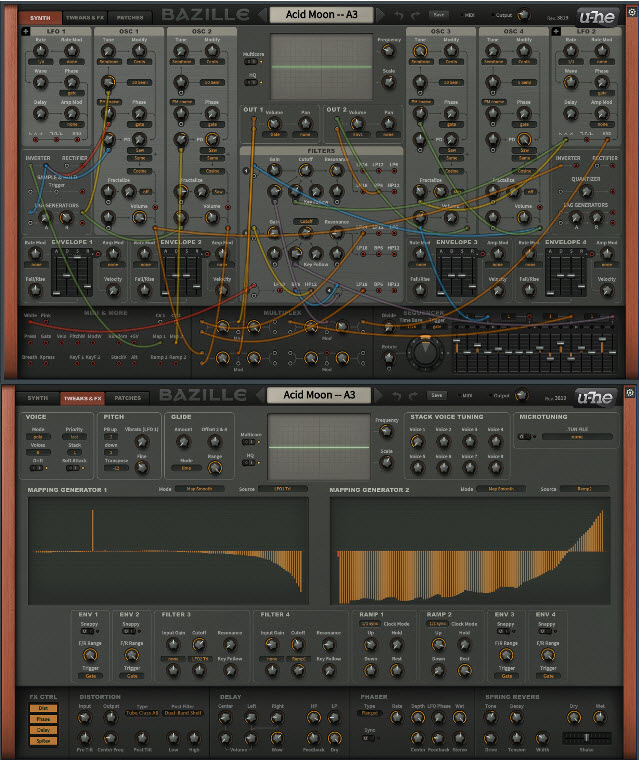Viewport: 639px width, 760px height.
Task: Click Save button in upper window
Action: [x=439, y=15]
